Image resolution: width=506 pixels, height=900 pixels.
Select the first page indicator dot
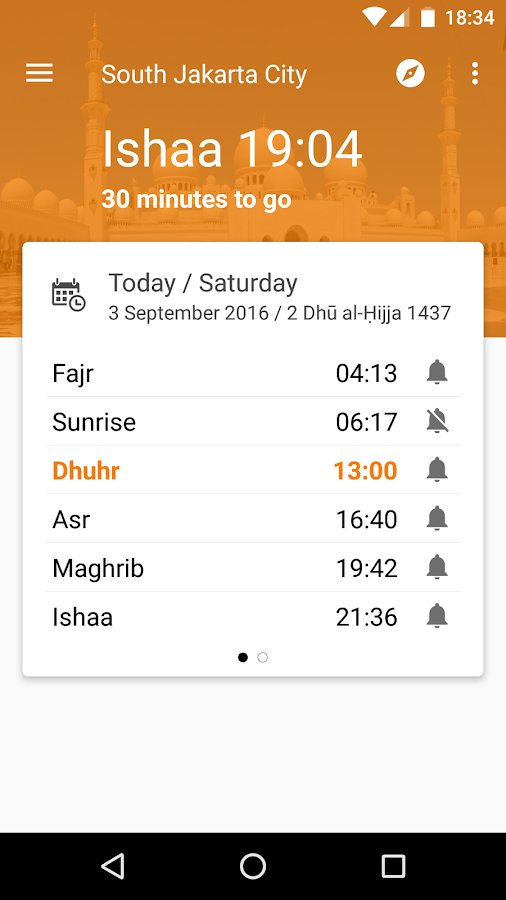coord(243,657)
